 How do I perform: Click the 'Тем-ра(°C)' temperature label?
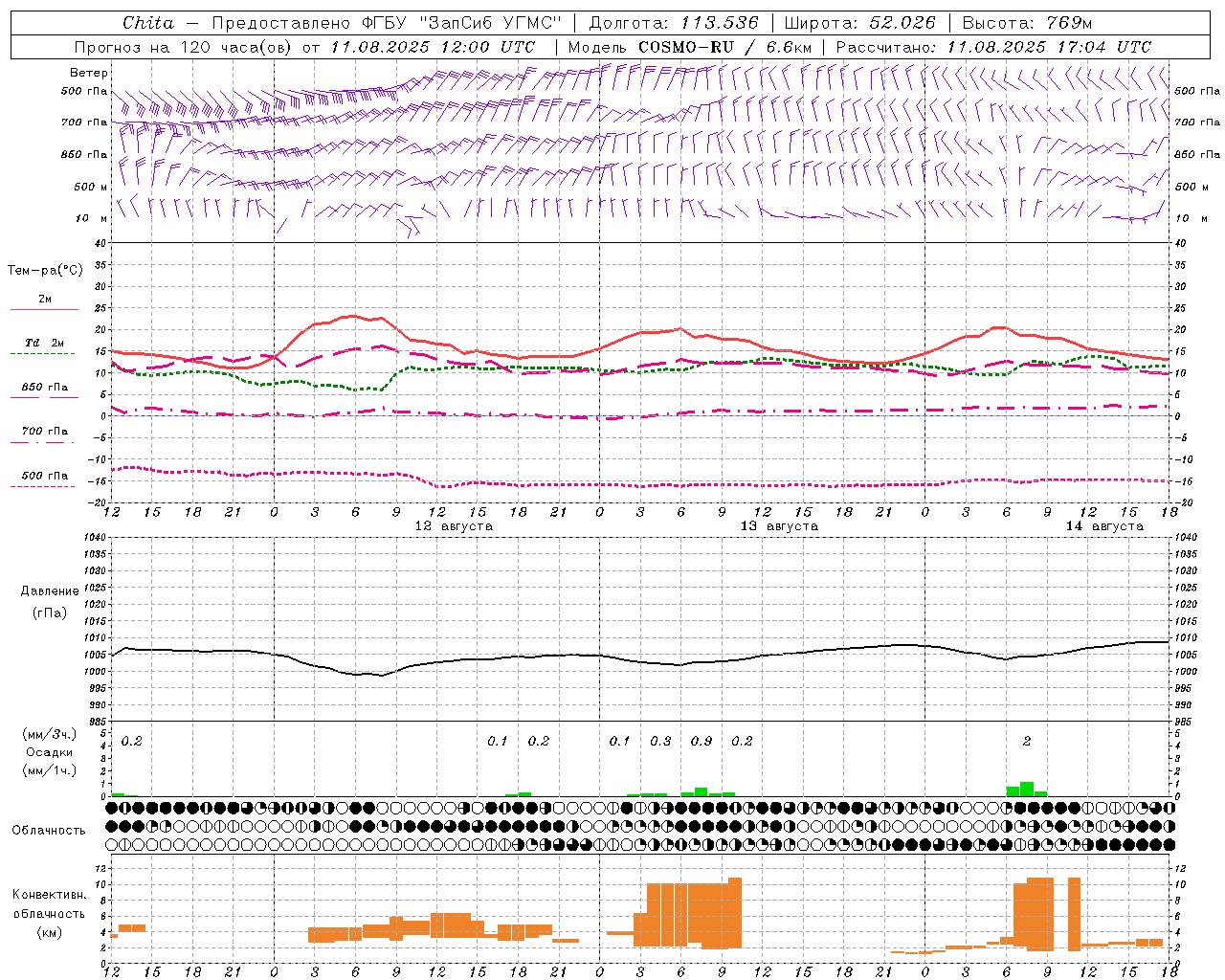coord(45,270)
